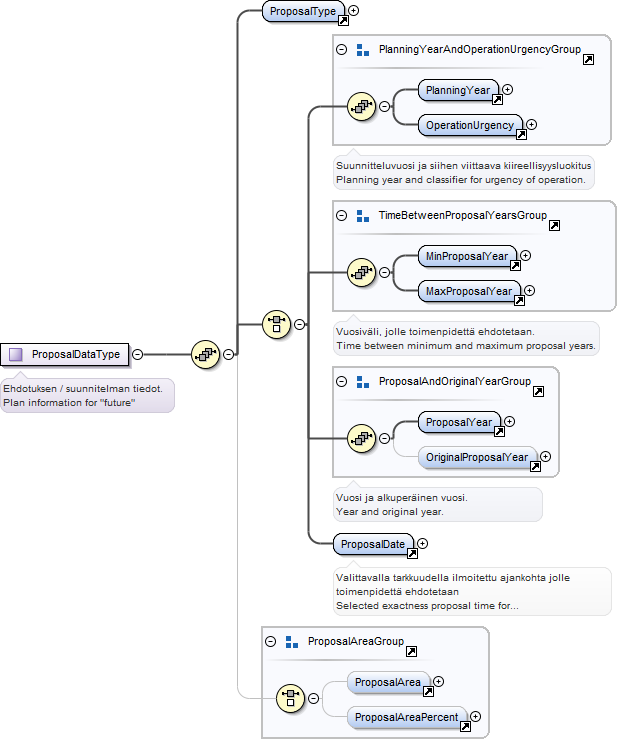The image size is (619, 740).
Task: Follow the ProposalAndOriginalYearGroup reference arrow
Action: point(538,391)
